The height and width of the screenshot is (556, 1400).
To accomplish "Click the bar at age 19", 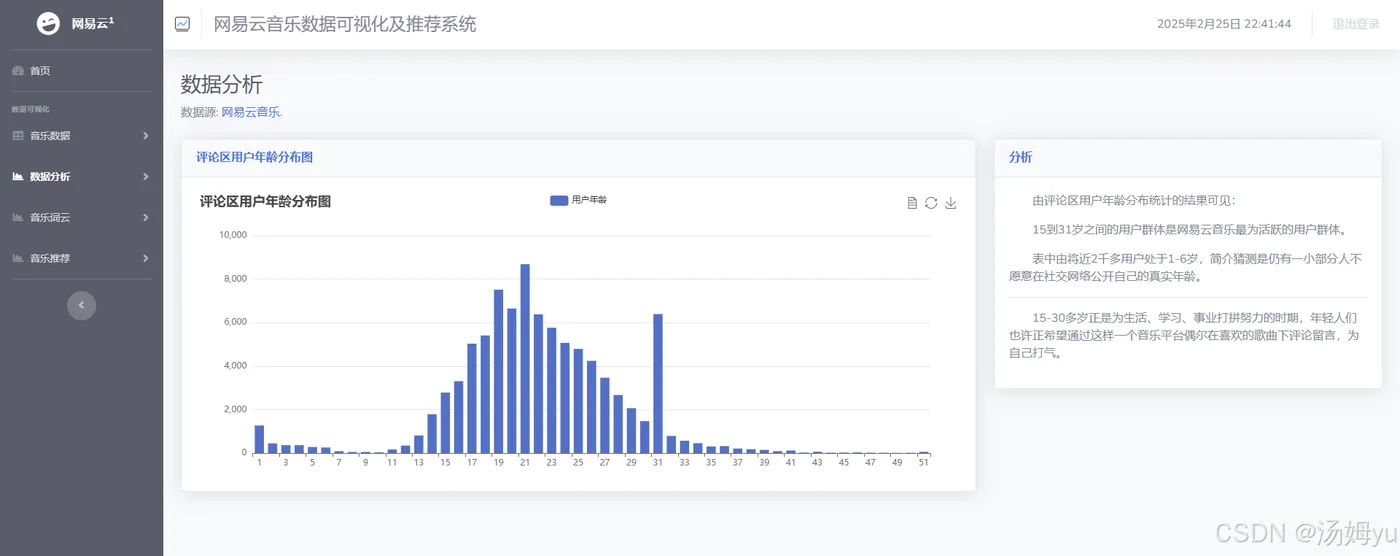I will tap(498, 371).
